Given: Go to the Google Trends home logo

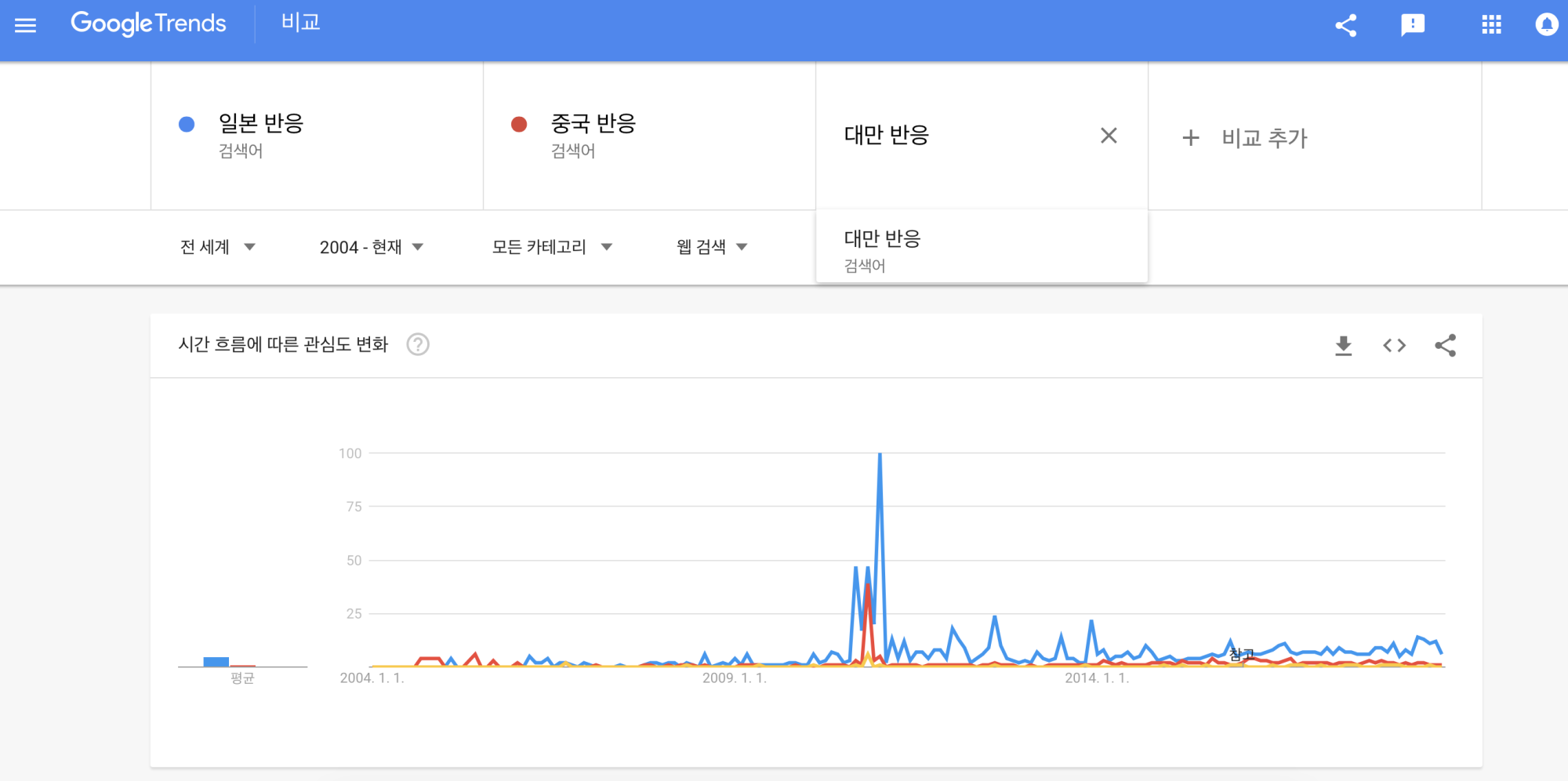Looking at the screenshot, I should [148, 24].
